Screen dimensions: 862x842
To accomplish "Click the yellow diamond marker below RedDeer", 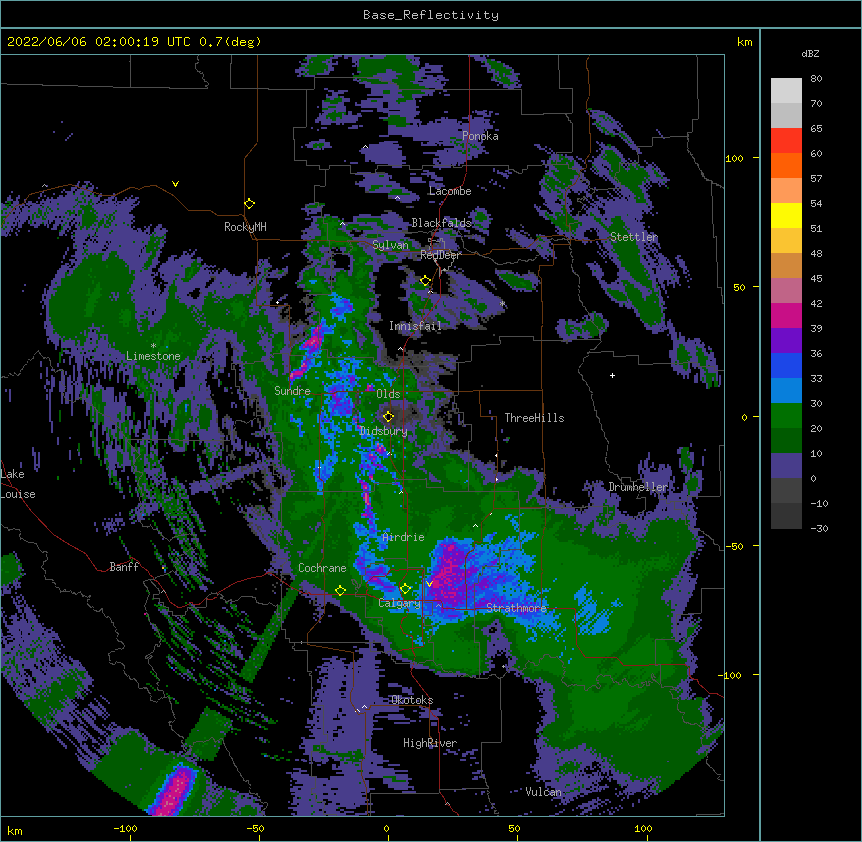I will click(425, 281).
